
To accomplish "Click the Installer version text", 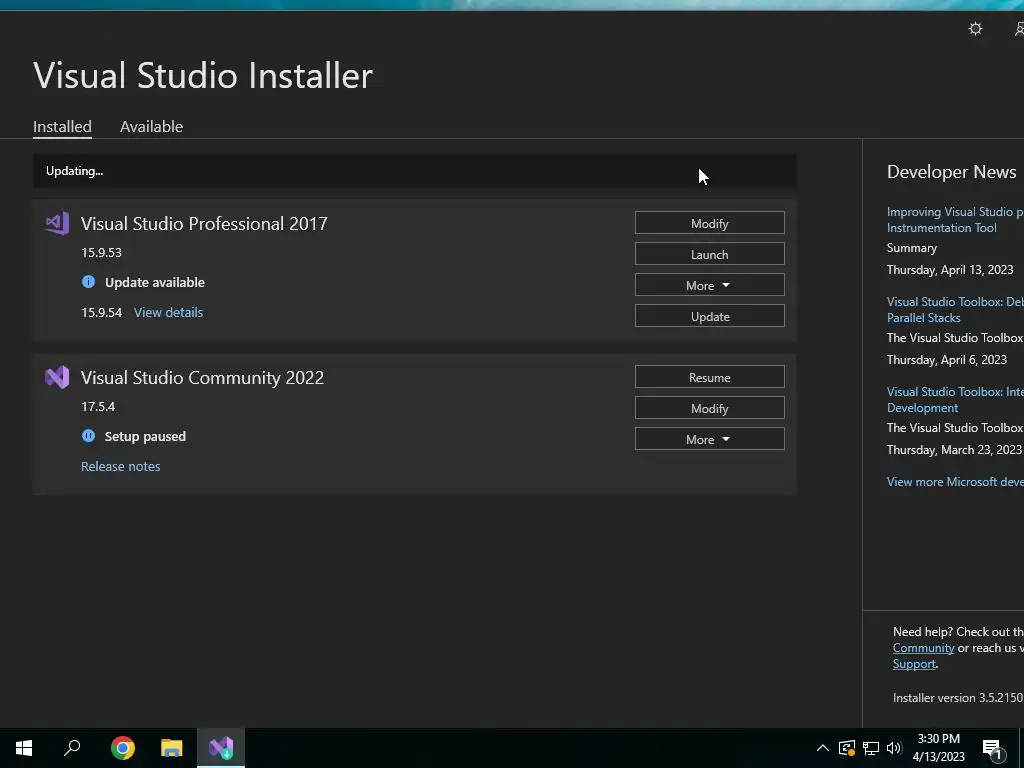I will 958,698.
